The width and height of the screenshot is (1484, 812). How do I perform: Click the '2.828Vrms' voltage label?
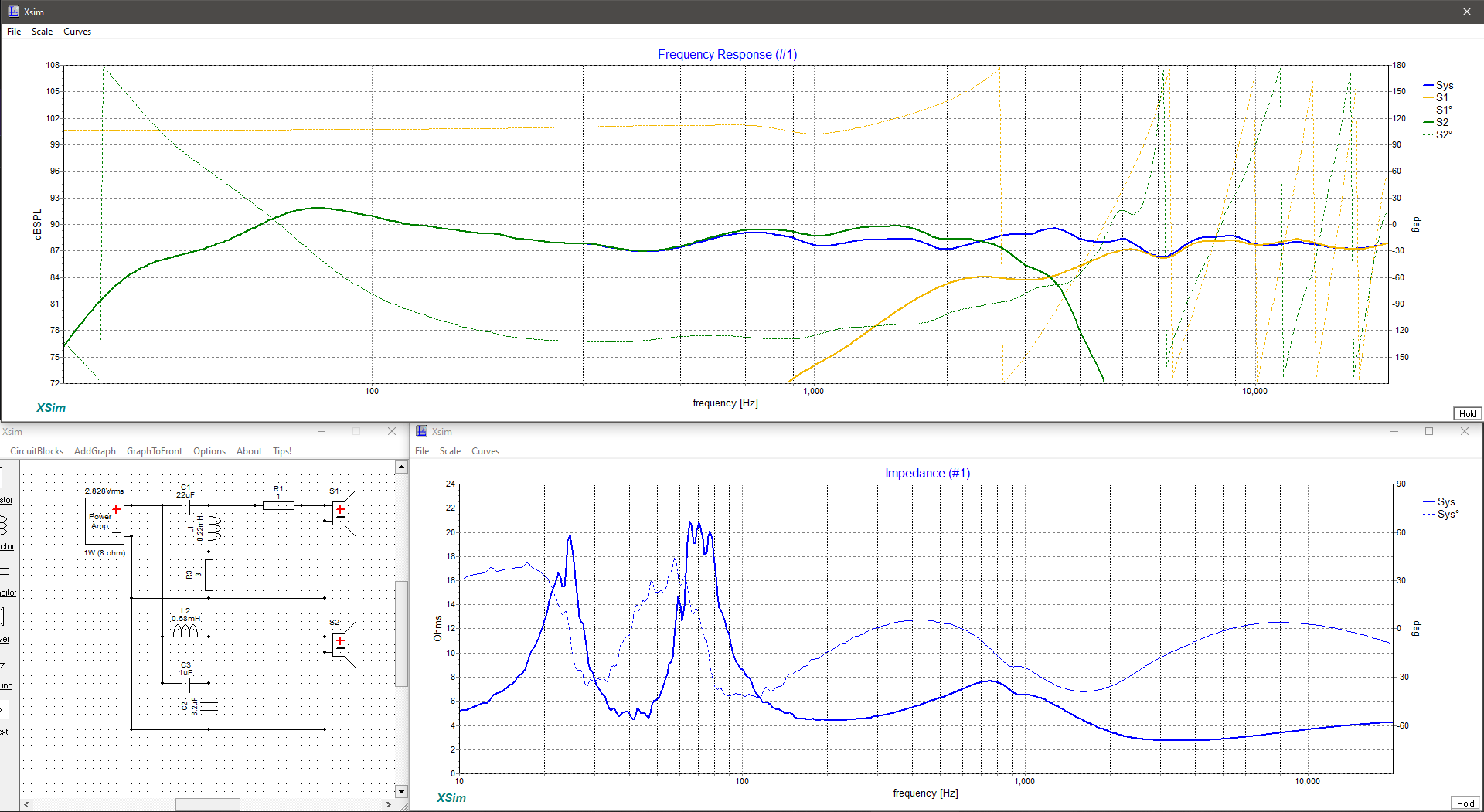pyautogui.click(x=104, y=491)
